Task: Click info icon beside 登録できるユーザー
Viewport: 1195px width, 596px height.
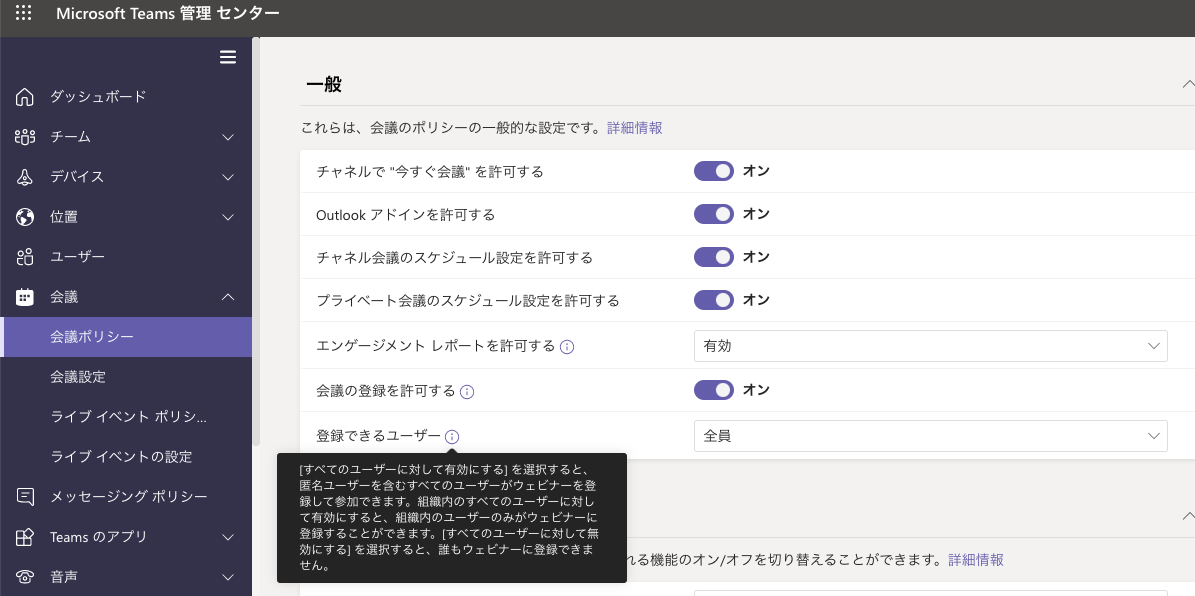Action: [x=452, y=437]
